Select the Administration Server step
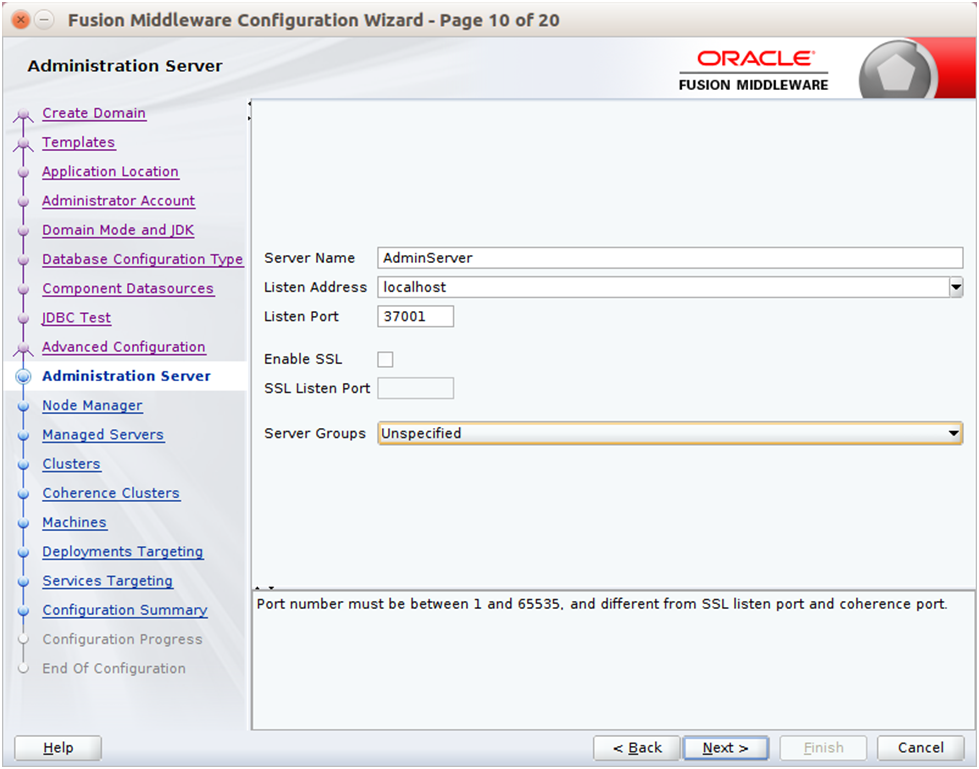 126,376
